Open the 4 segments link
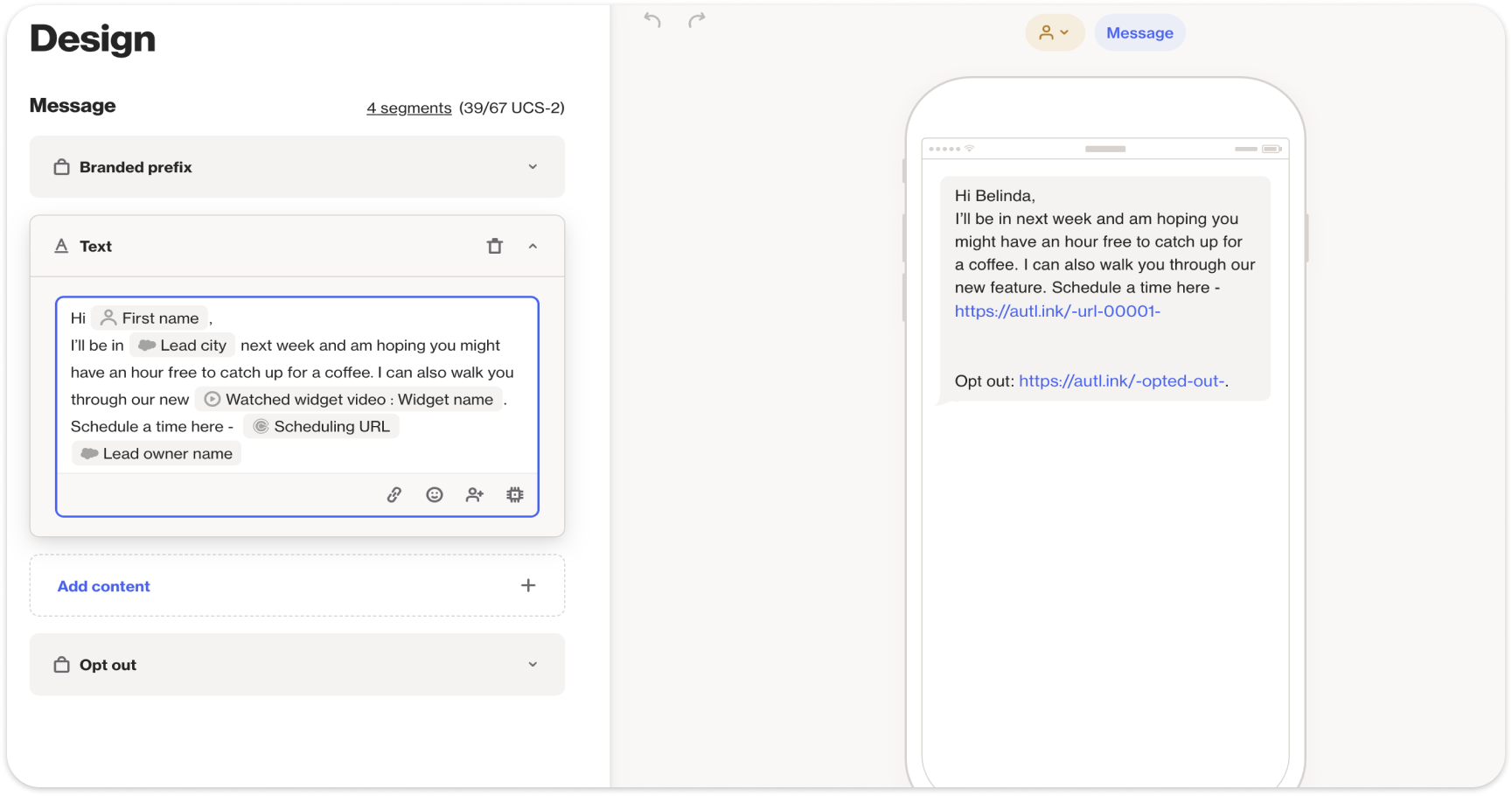The image size is (1512, 796). [x=409, y=108]
